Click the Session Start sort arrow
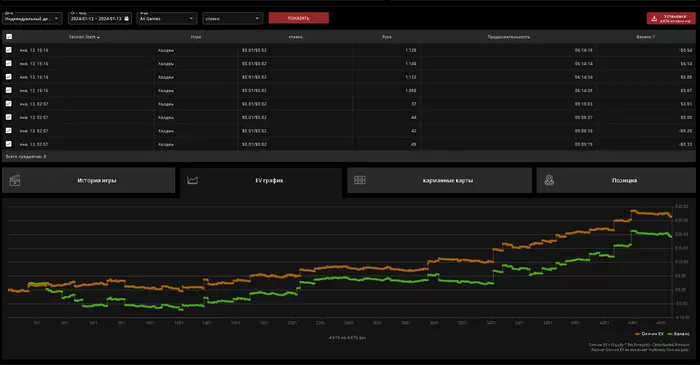 [x=98, y=37]
